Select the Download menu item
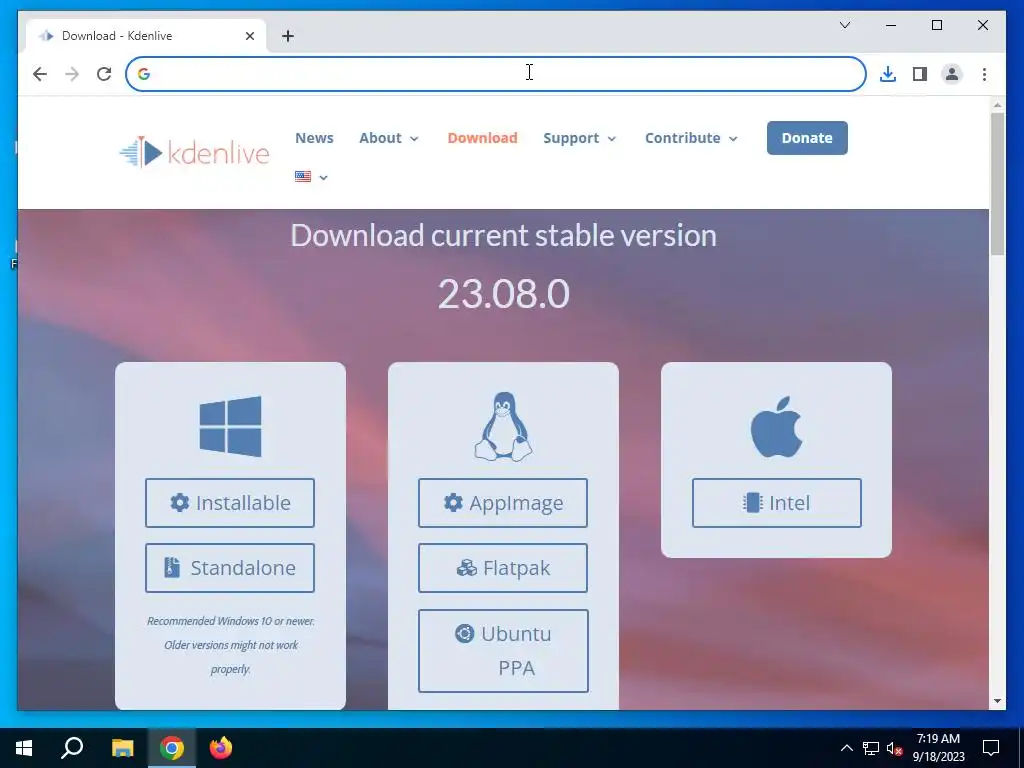The height and width of the screenshot is (768, 1024). [482, 138]
